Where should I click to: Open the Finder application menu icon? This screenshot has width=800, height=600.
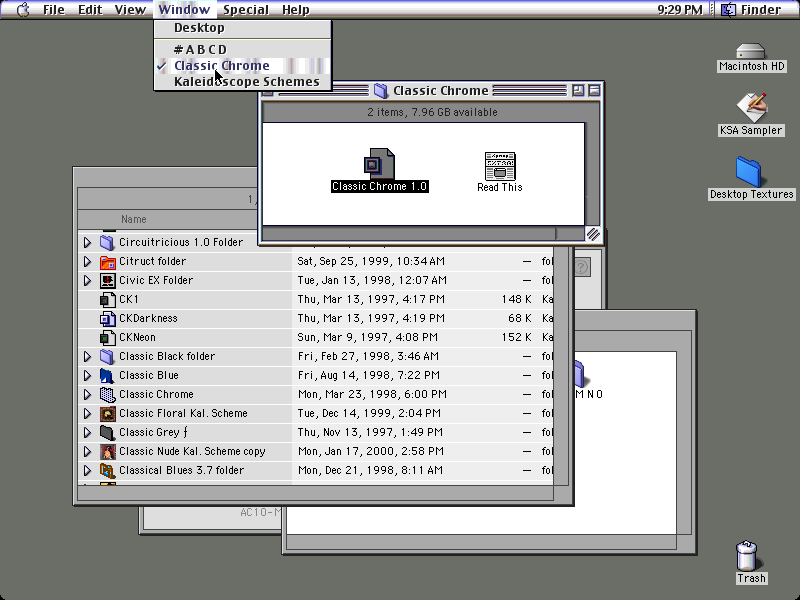tap(729, 10)
